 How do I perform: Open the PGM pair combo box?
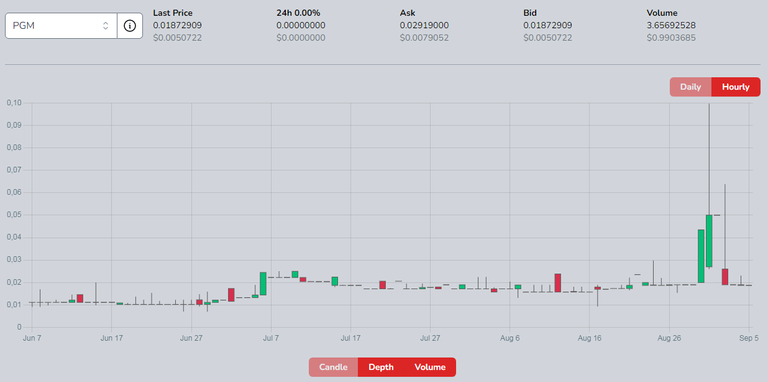pyautogui.click(x=61, y=26)
